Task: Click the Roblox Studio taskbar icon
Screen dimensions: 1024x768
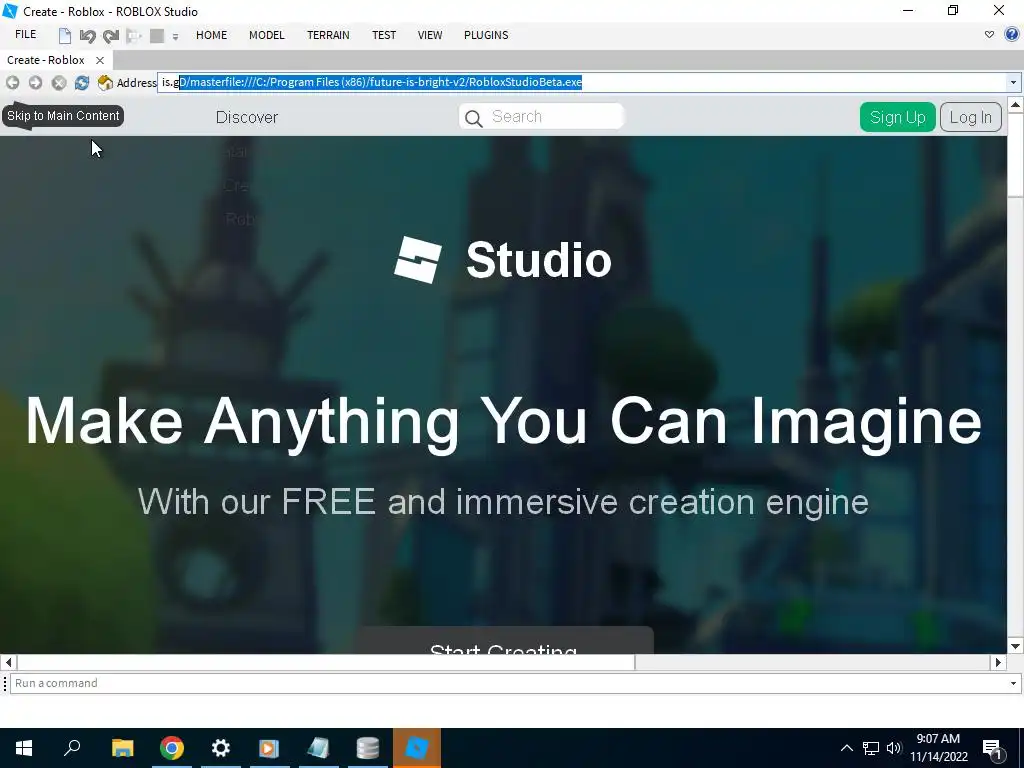Action: click(417, 748)
